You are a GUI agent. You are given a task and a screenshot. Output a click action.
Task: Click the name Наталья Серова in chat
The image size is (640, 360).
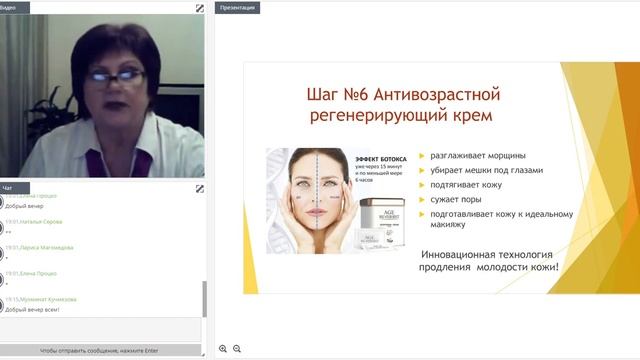pos(41,222)
